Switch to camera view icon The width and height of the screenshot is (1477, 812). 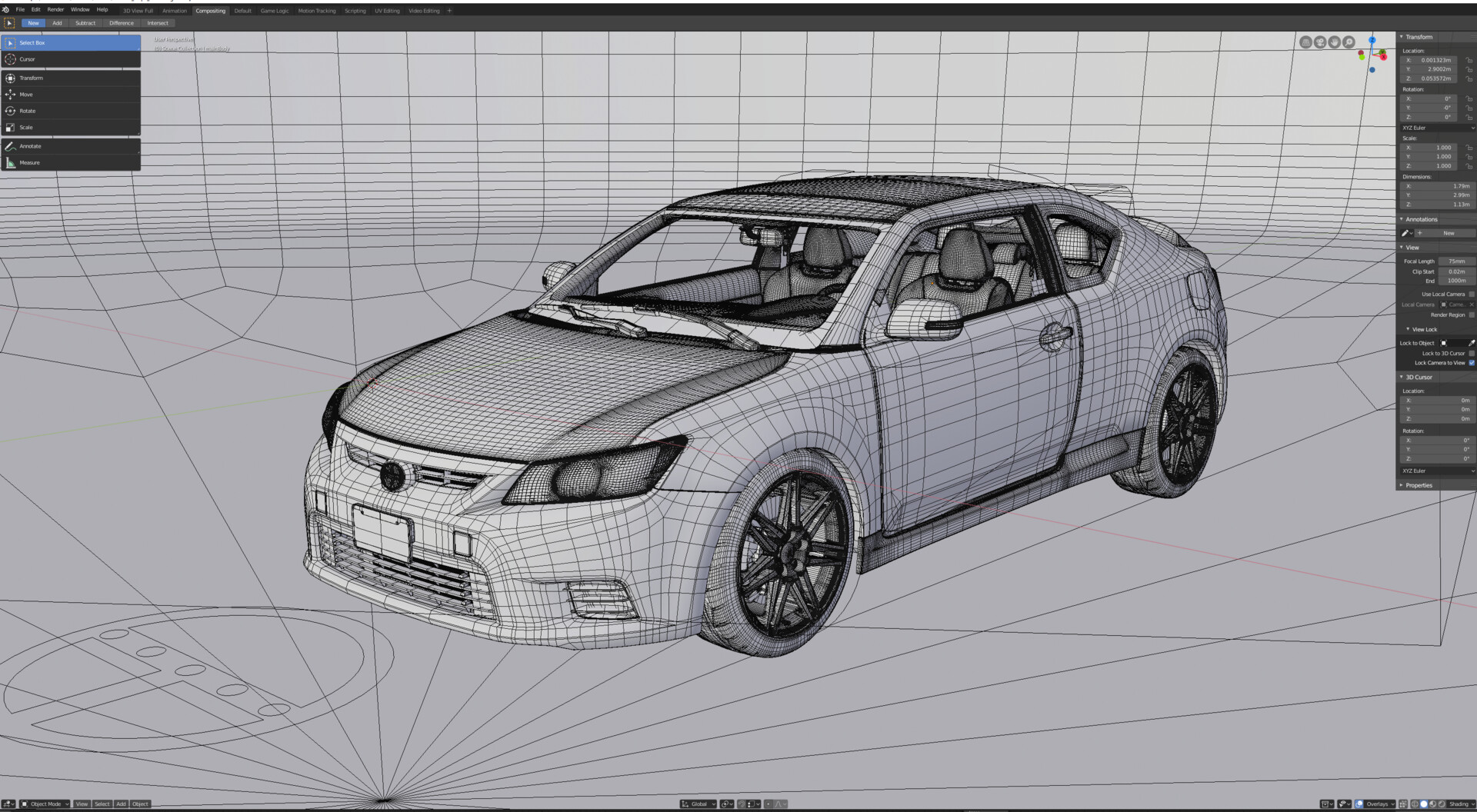1320,42
